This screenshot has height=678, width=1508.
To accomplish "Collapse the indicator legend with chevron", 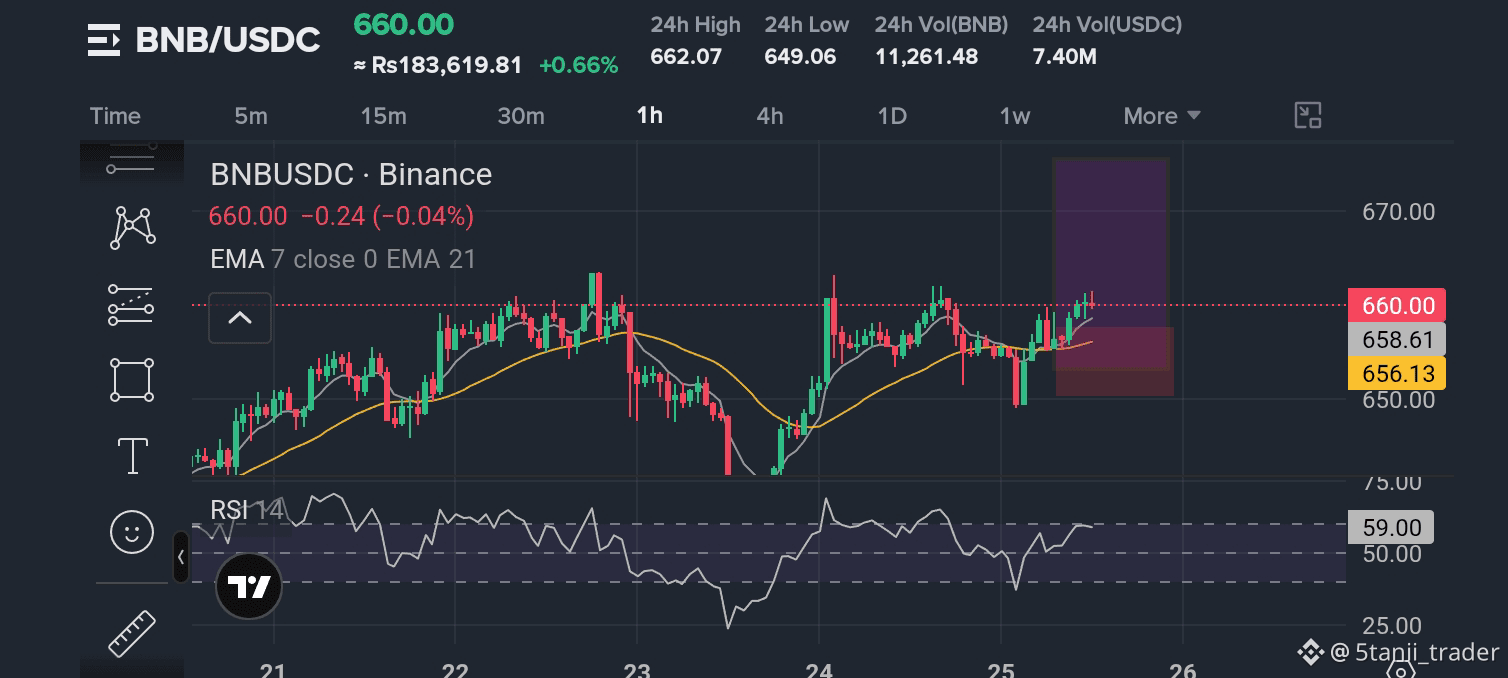I will (x=240, y=318).
